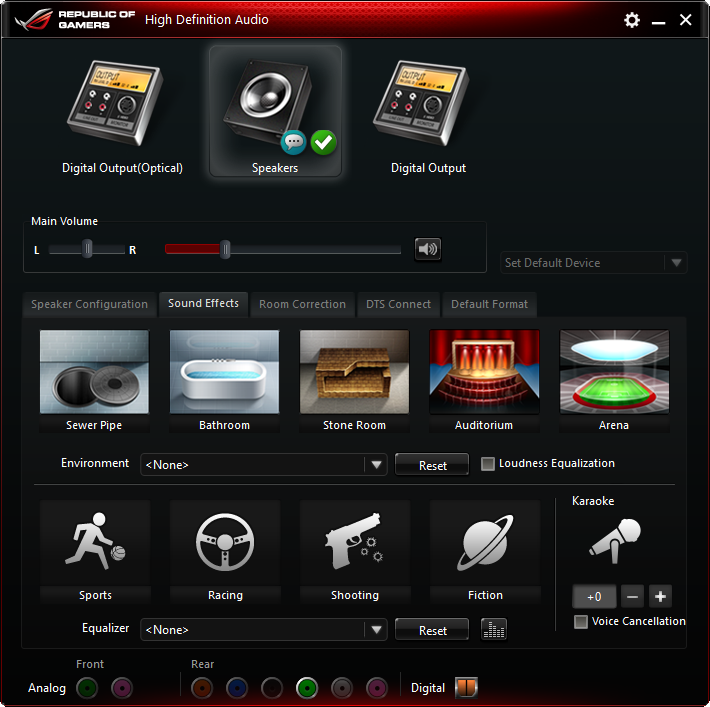Choose the Bathroom environment thumbnail
The width and height of the screenshot is (710, 707).
click(224, 381)
